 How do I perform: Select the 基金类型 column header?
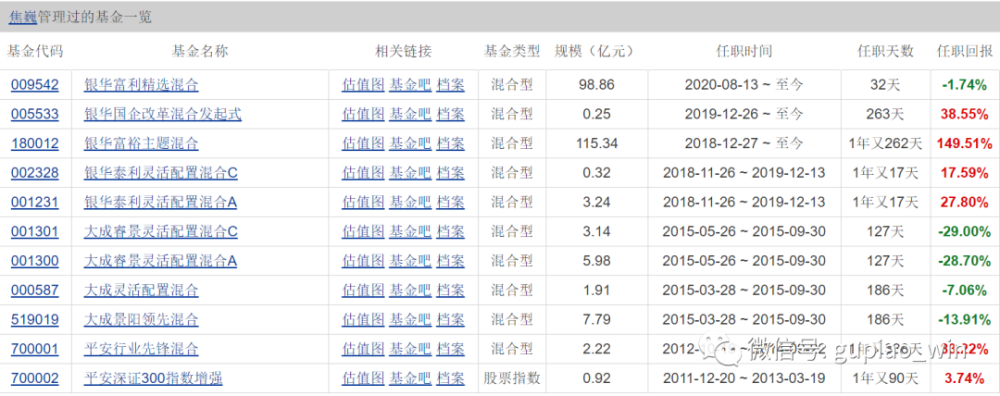511,52
